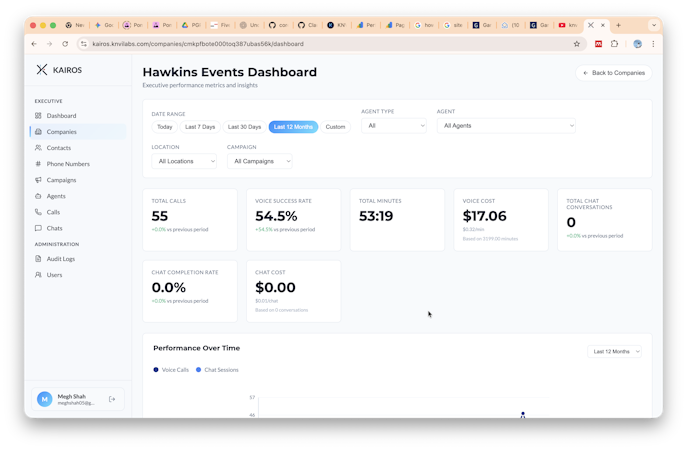Open the All Locations dropdown
This screenshot has height=450, width=687.
click(x=184, y=161)
